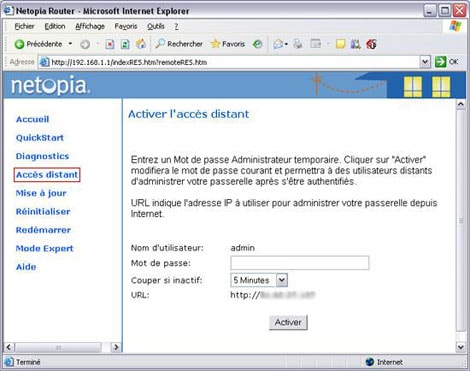
Task: Click the Internet Explorer title bar icon
Action: 9,11
